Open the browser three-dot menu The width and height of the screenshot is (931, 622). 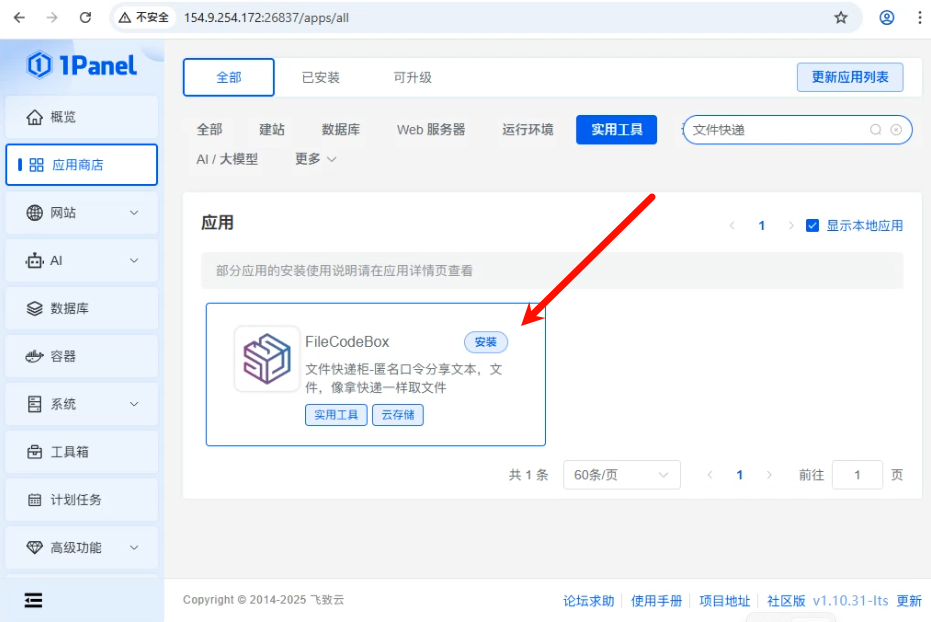tap(920, 18)
